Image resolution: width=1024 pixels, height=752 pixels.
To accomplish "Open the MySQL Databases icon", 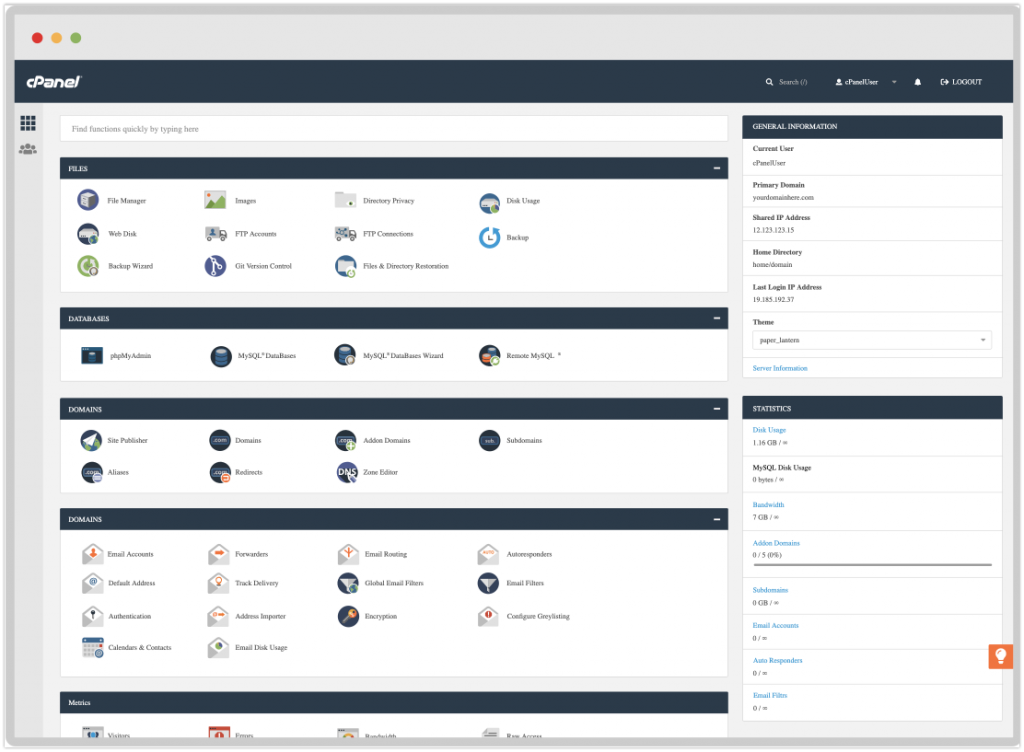I will point(221,356).
